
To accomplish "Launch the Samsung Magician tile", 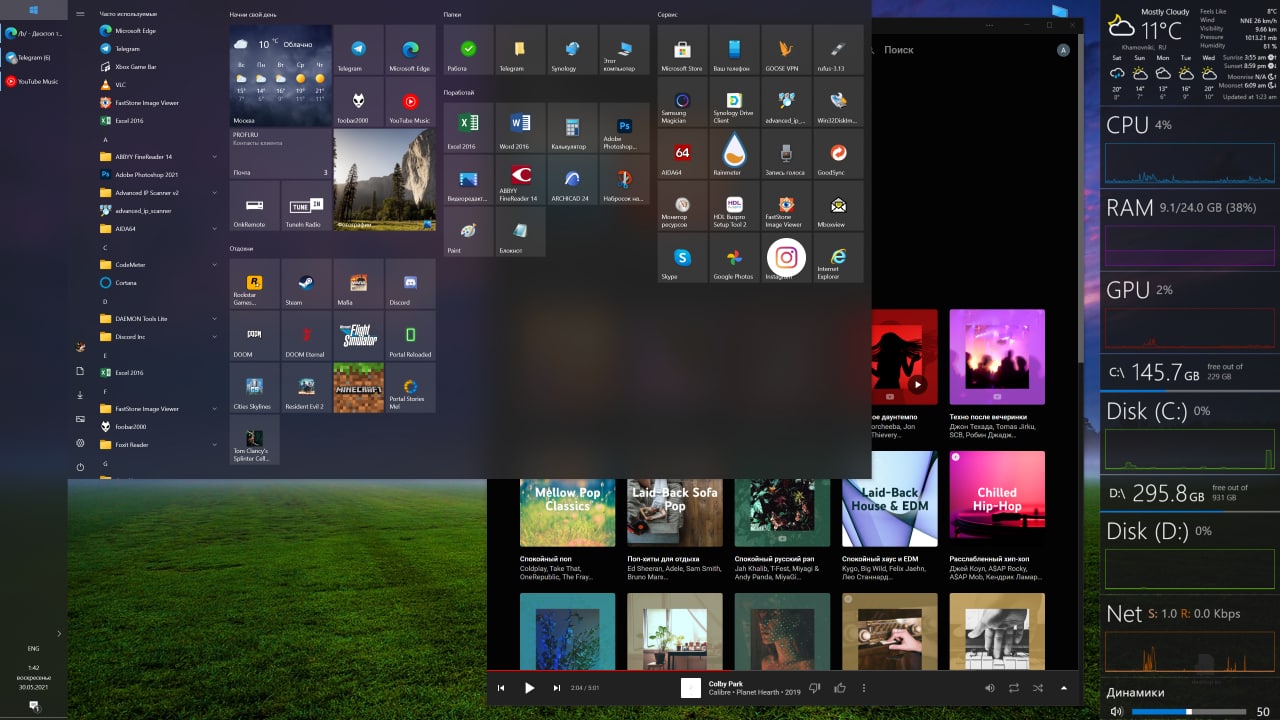I will point(682,102).
